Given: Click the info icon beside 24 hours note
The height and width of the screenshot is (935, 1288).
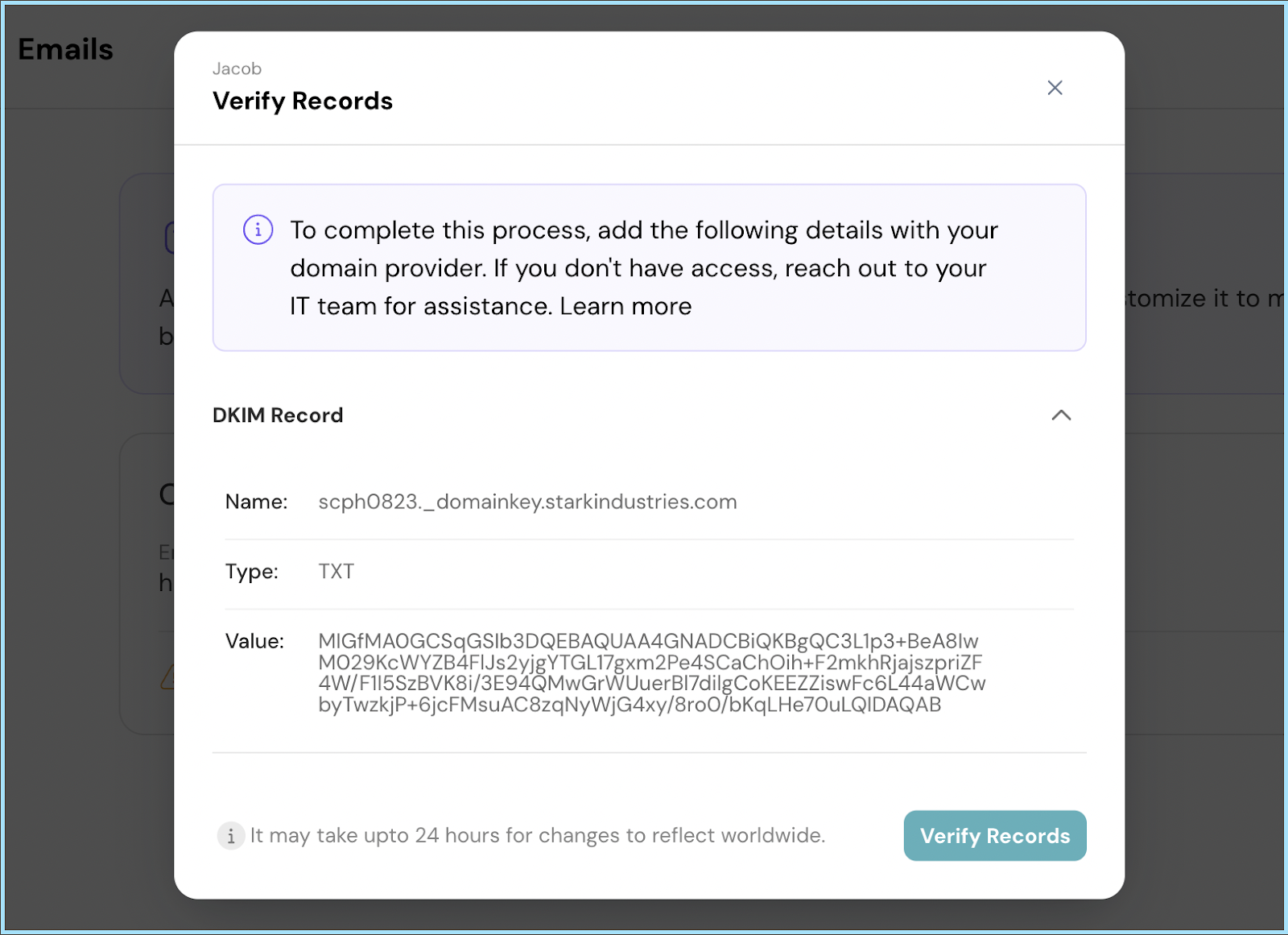Looking at the screenshot, I should [231, 836].
